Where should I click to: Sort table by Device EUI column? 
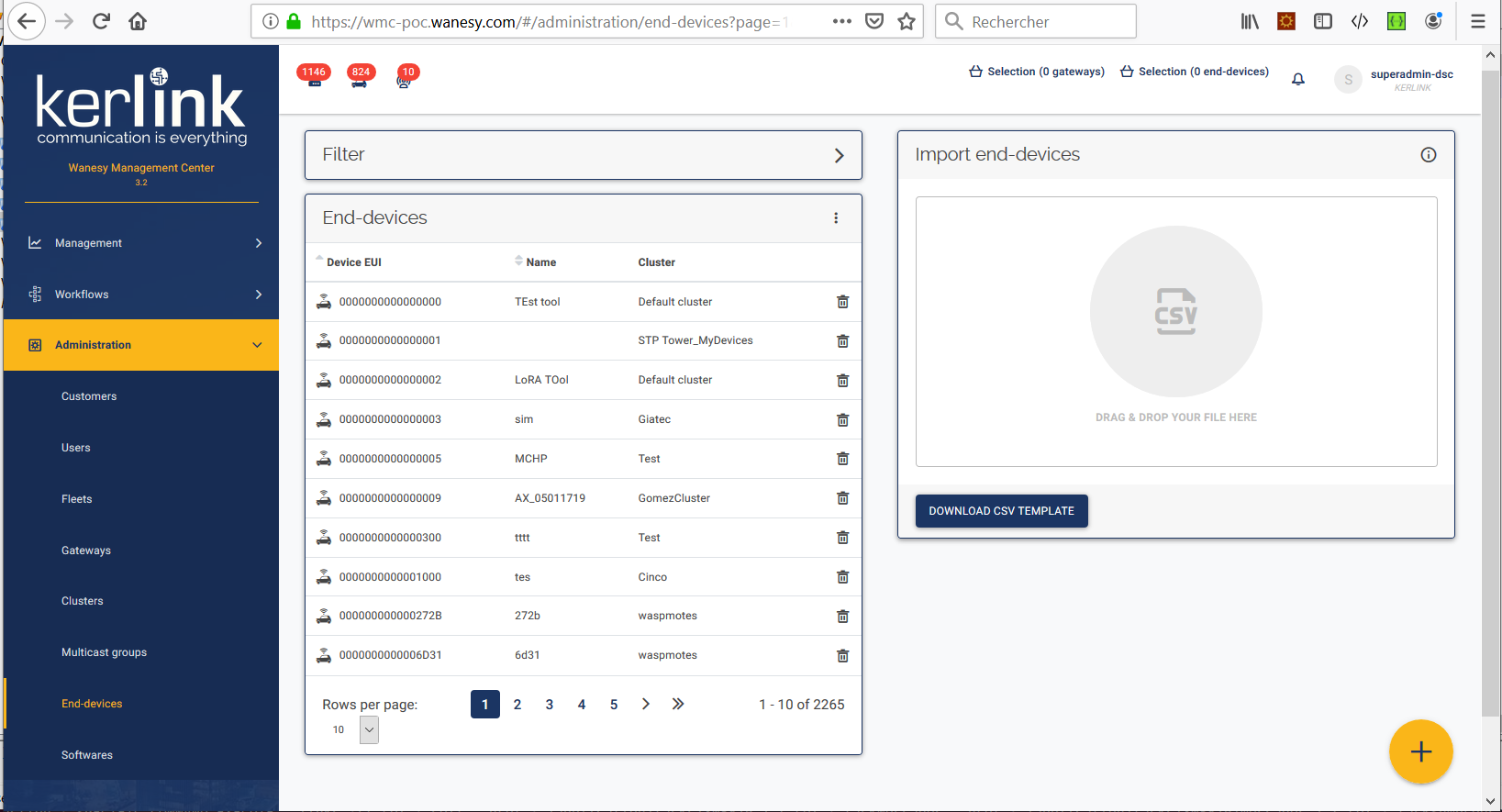(353, 262)
